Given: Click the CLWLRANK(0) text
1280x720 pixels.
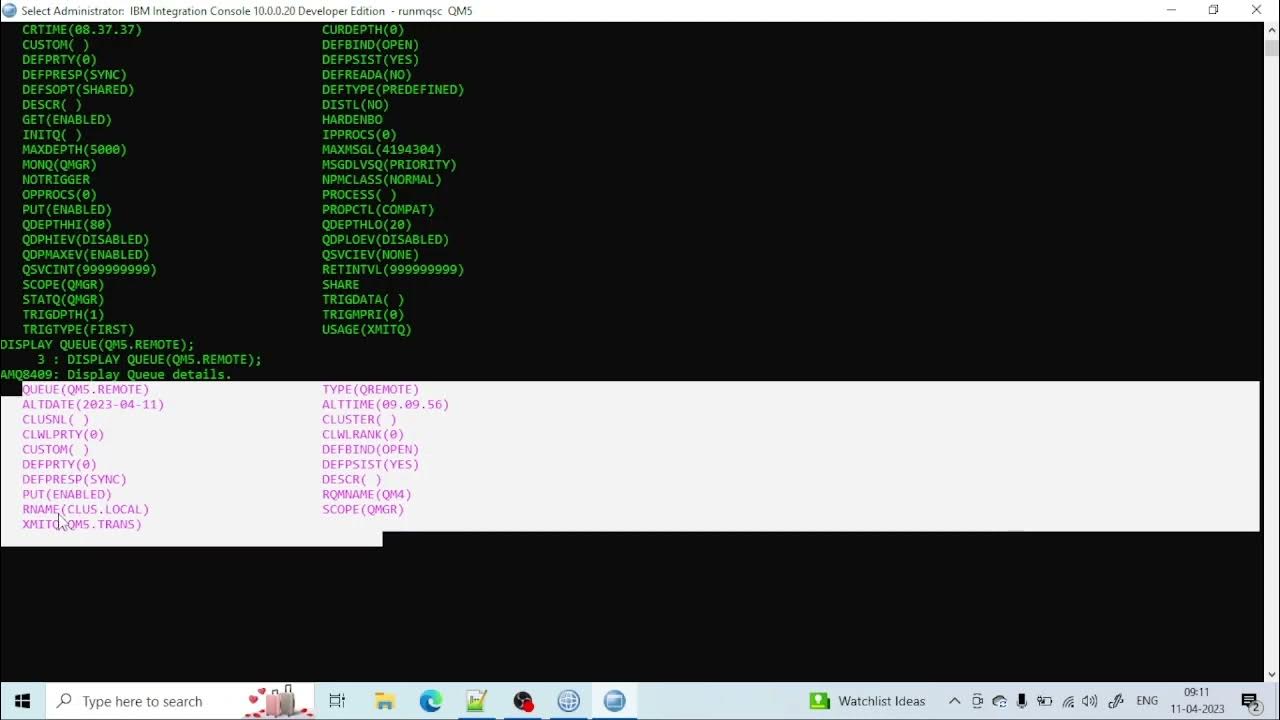Looking at the screenshot, I should click(363, 434).
